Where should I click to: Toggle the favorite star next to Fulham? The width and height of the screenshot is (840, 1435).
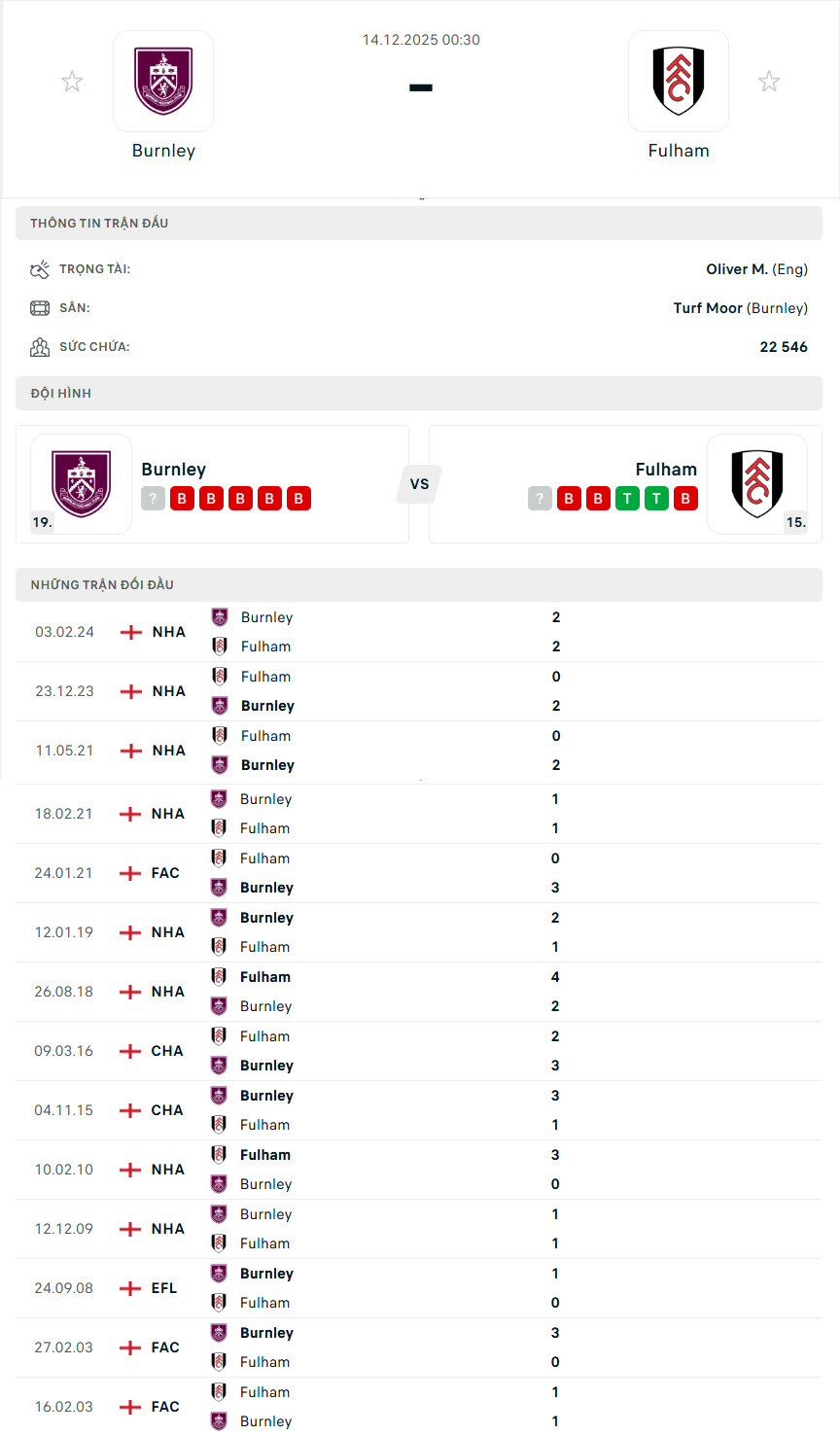pos(769,81)
